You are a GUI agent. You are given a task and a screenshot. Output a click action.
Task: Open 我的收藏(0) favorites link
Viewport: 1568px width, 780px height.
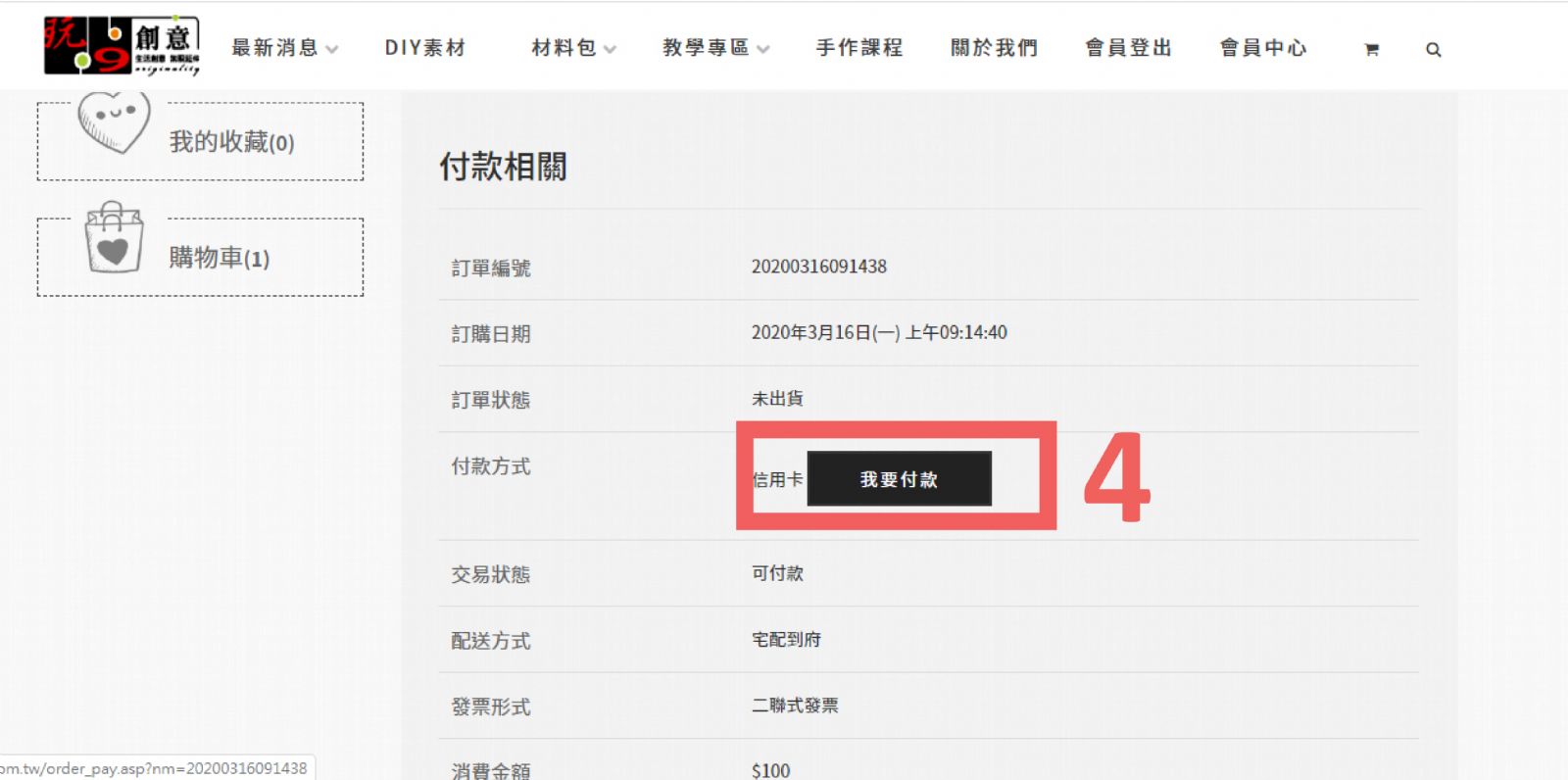[232, 142]
